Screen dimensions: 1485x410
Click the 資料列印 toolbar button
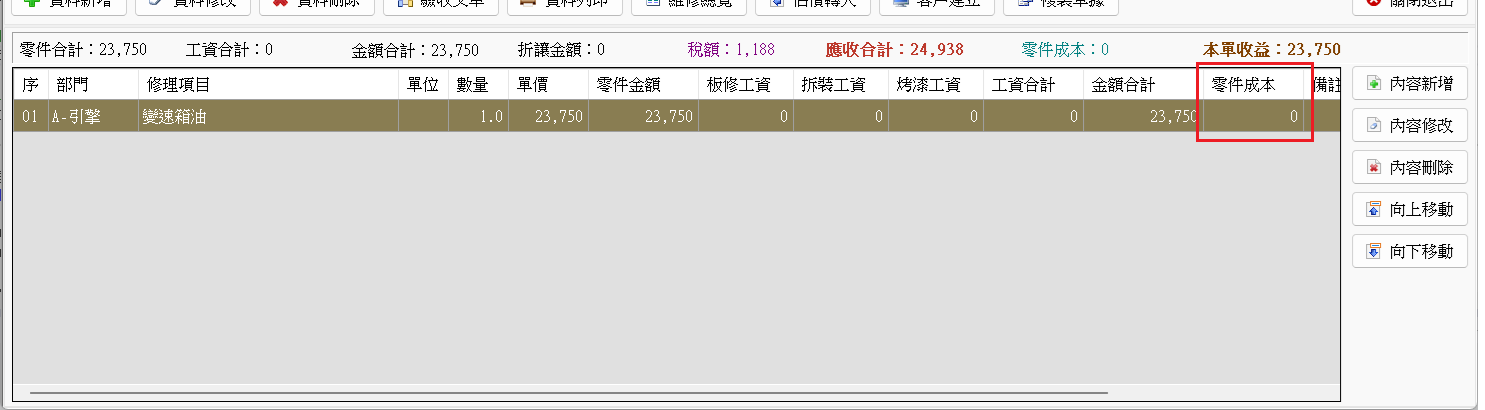[x=564, y=5]
